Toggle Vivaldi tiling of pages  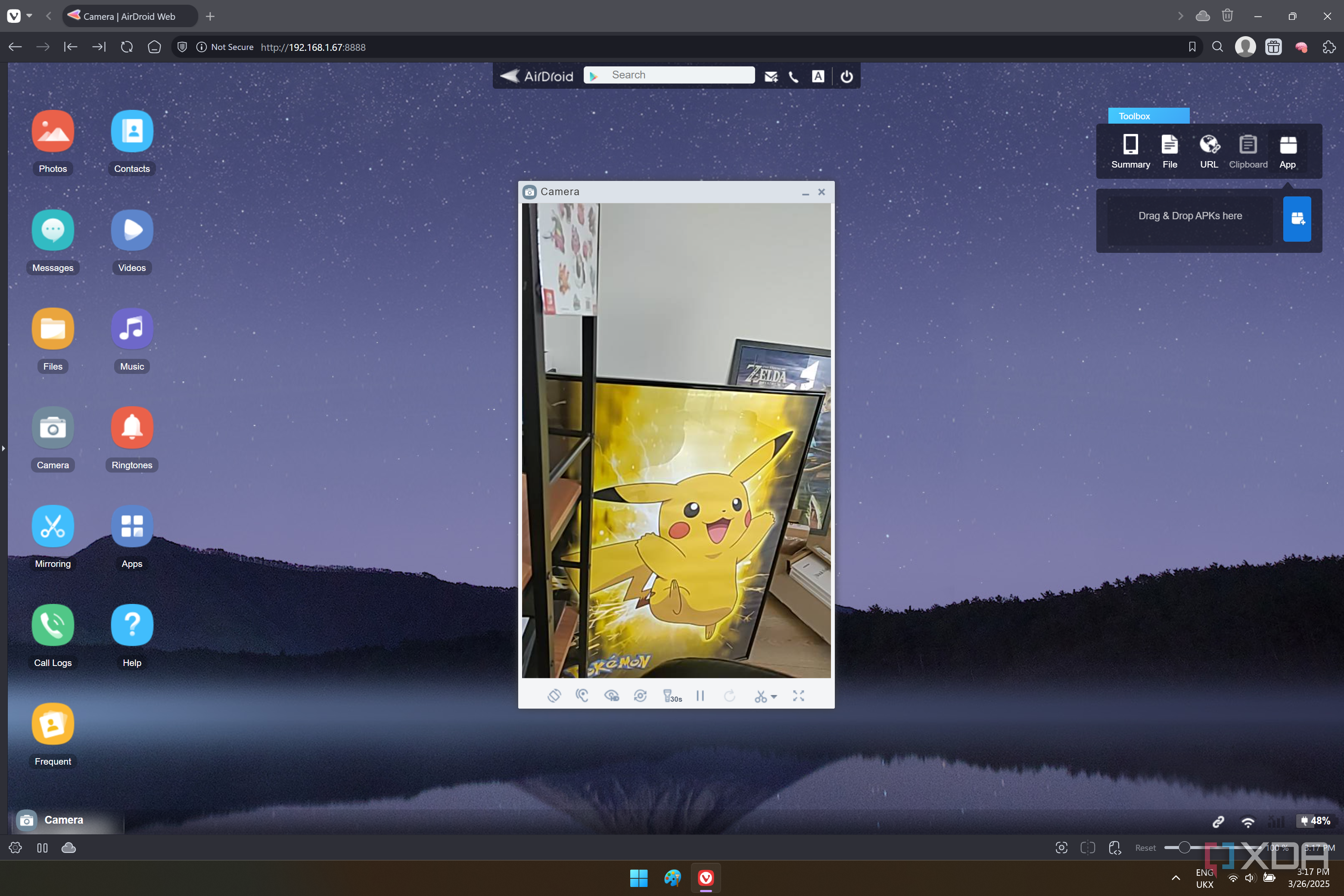pos(1087,848)
